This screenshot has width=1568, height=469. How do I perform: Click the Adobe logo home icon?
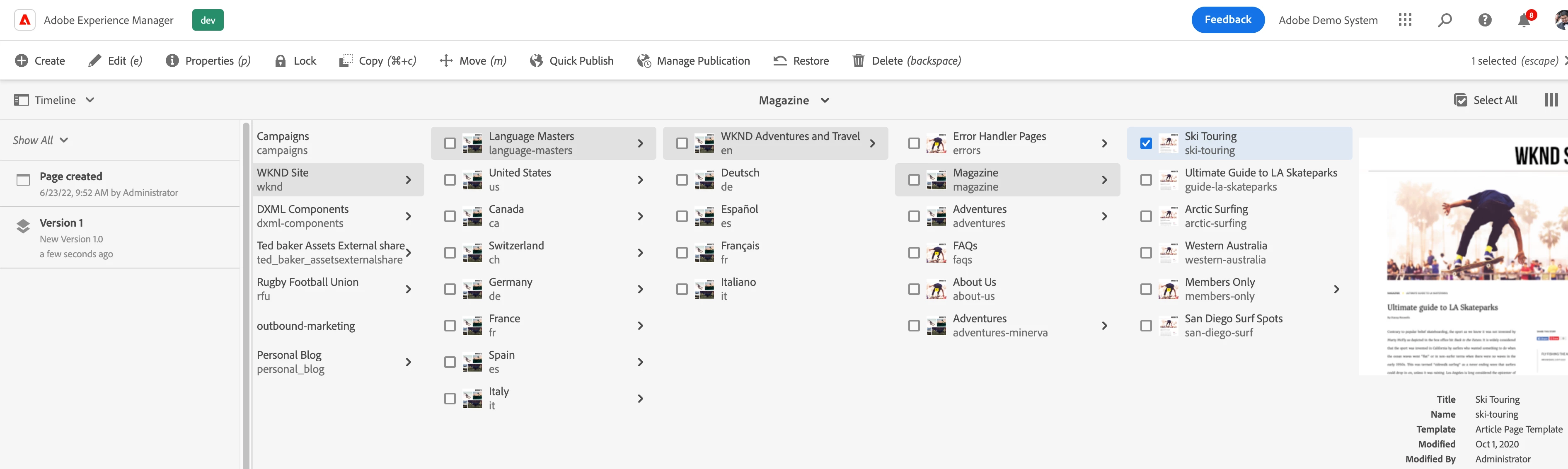(x=25, y=20)
